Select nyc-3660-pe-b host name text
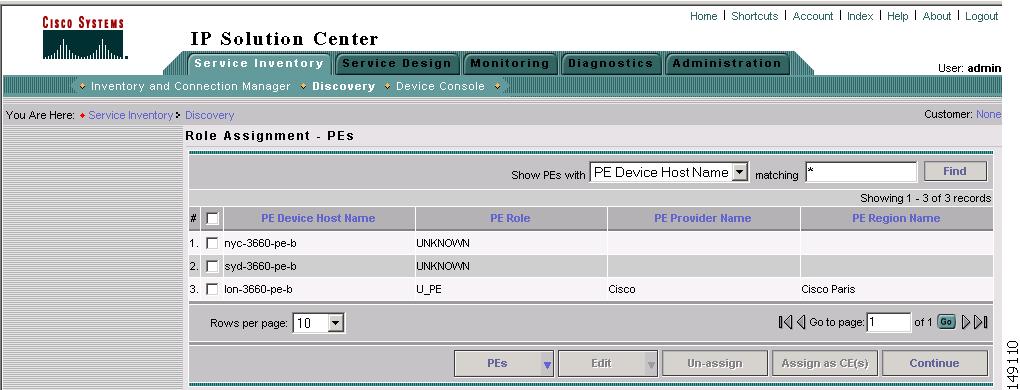Viewport: 1020px width, 390px height. (261, 243)
